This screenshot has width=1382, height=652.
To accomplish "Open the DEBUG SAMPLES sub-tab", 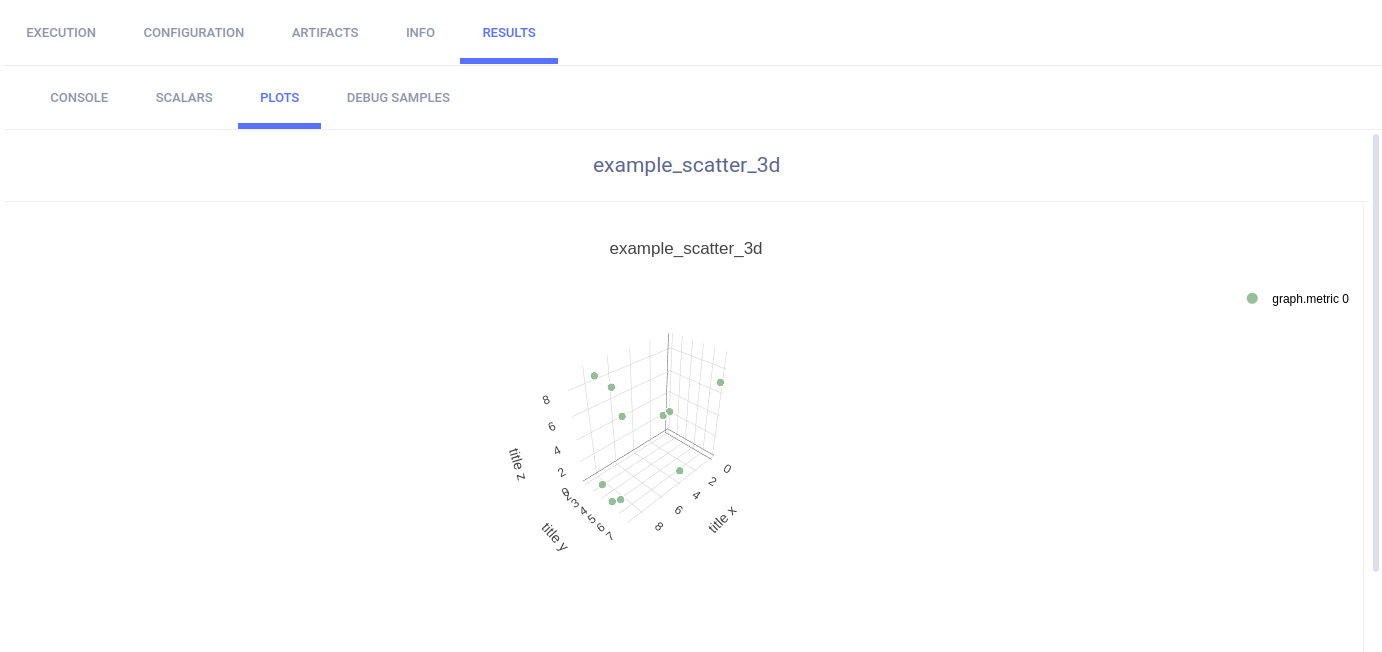I will (398, 97).
